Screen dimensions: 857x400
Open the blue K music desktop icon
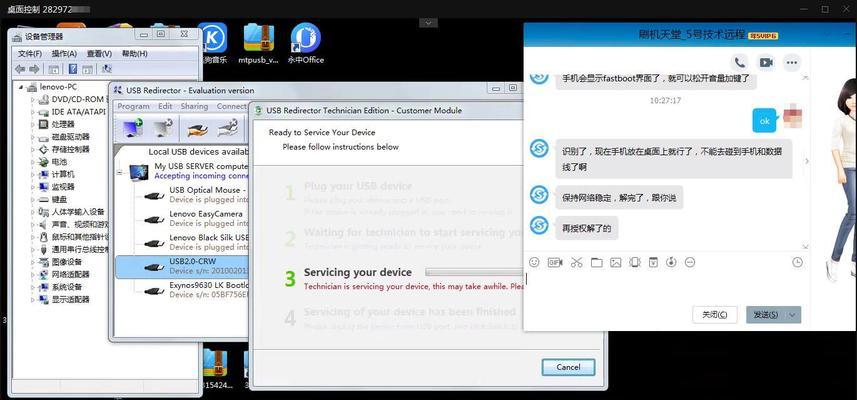coord(212,37)
